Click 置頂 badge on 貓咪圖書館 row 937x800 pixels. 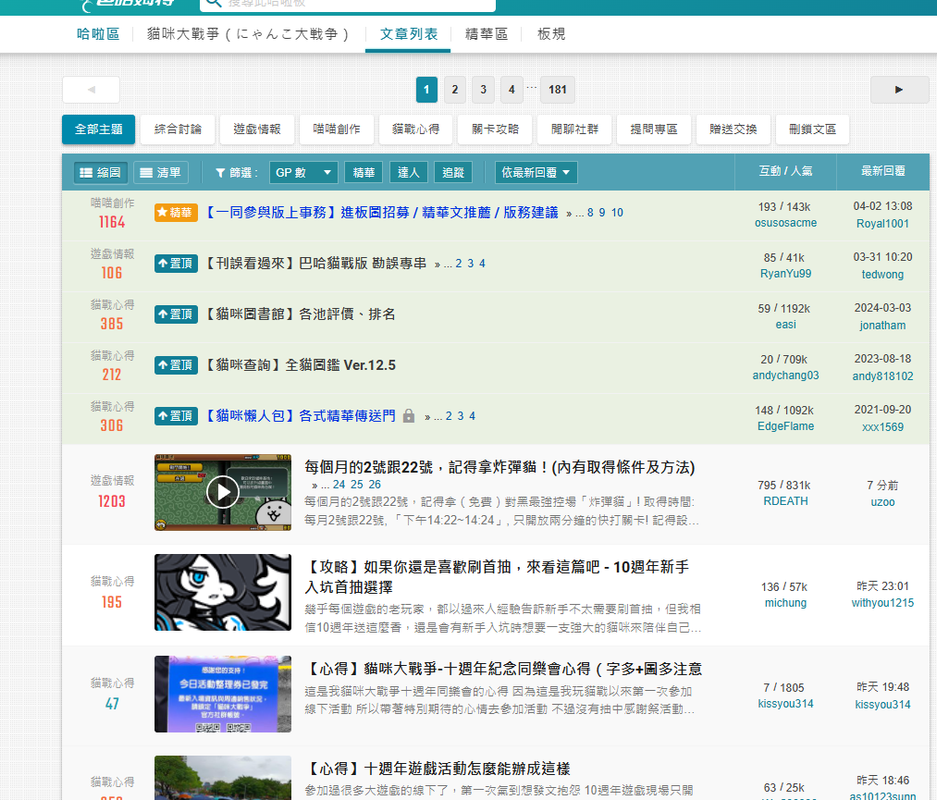click(x=176, y=314)
